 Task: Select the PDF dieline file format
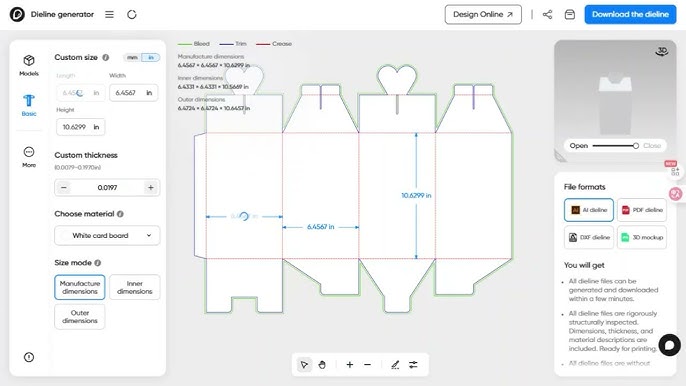(x=642, y=210)
